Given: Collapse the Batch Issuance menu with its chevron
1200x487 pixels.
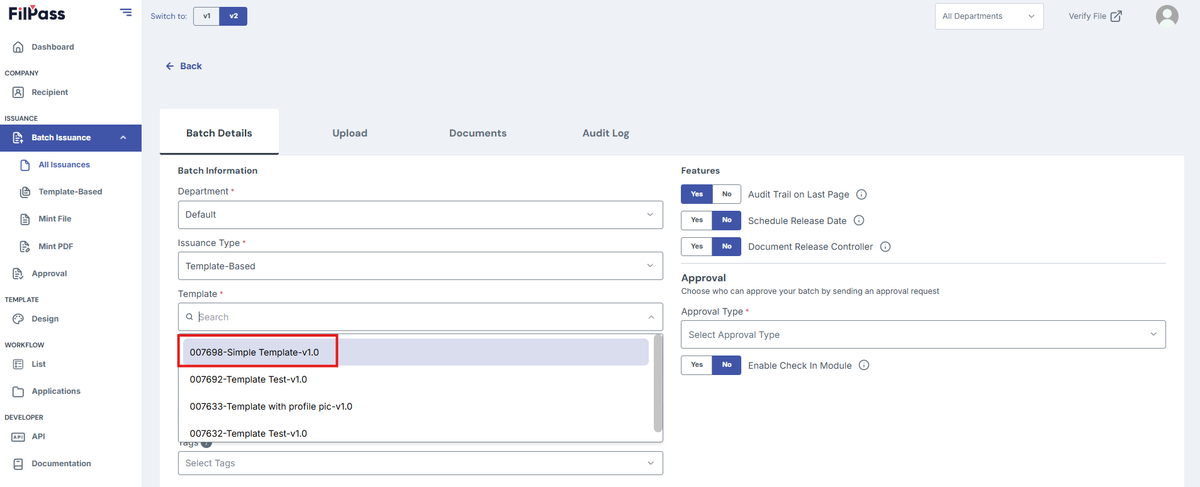Looking at the screenshot, I should [123, 138].
